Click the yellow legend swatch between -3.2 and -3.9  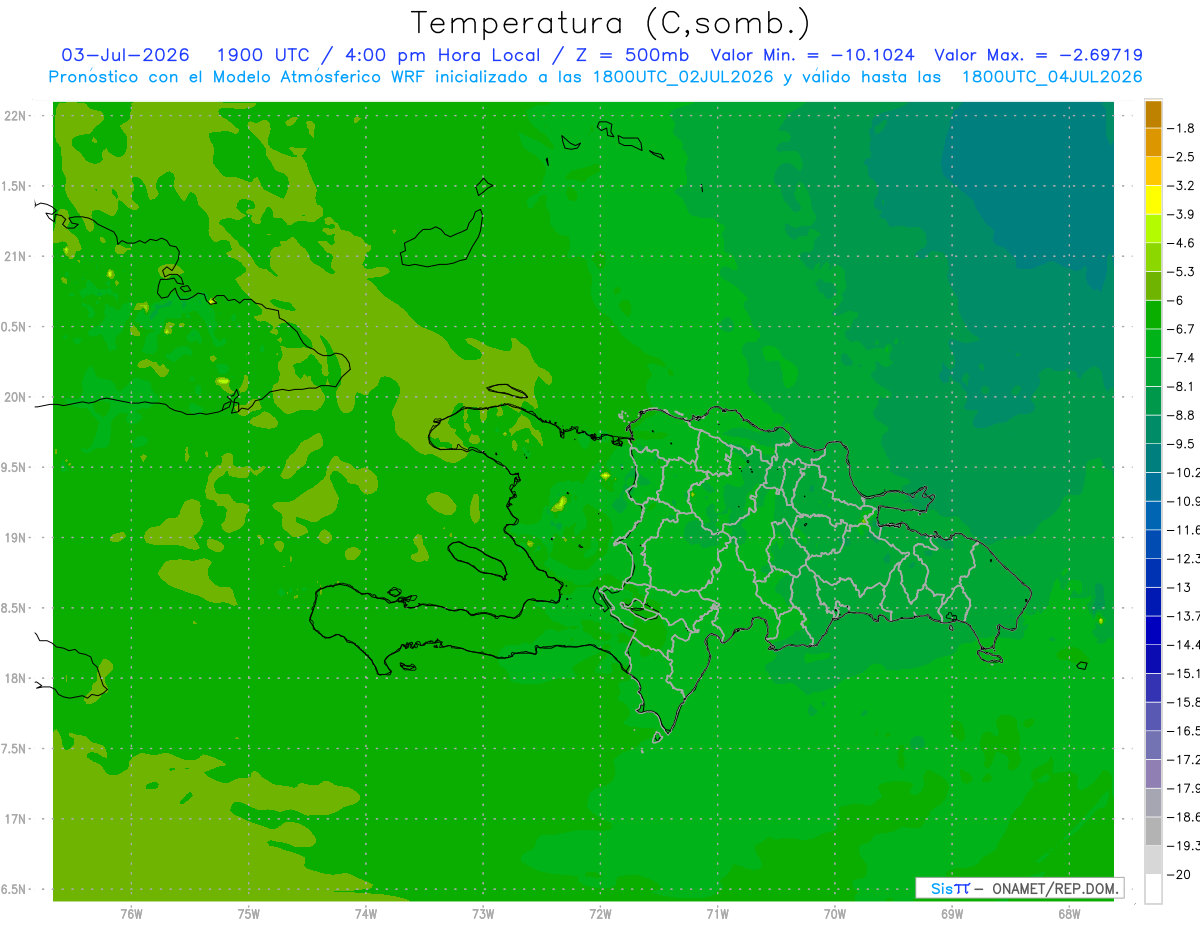click(x=1153, y=200)
